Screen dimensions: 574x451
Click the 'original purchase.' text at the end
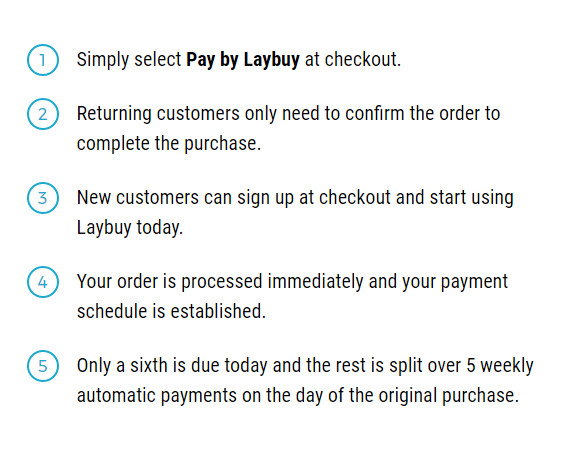click(x=449, y=396)
